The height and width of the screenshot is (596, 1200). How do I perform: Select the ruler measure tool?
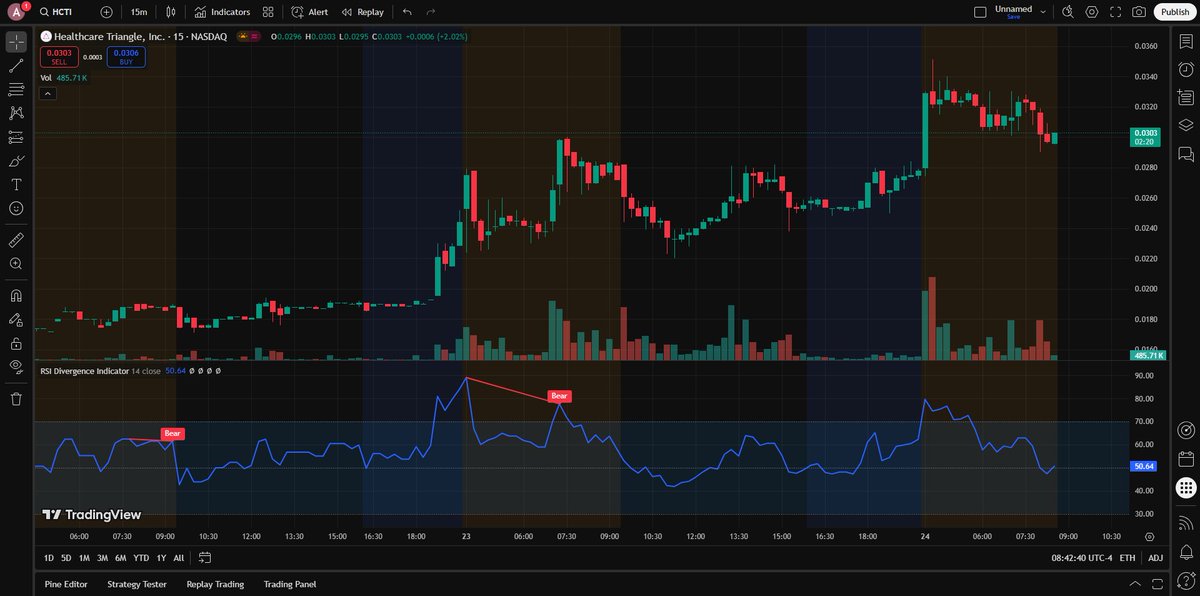[16, 240]
